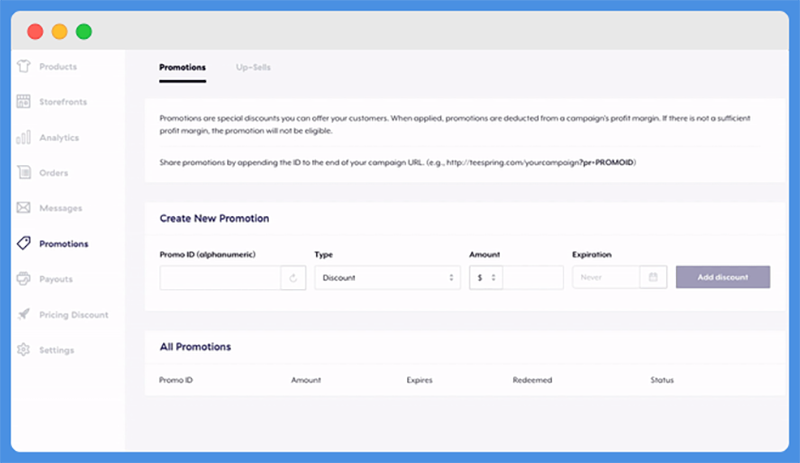Image resolution: width=800 pixels, height=463 pixels.
Task: Select Promotions in the sidebar
Action: click(x=64, y=243)
